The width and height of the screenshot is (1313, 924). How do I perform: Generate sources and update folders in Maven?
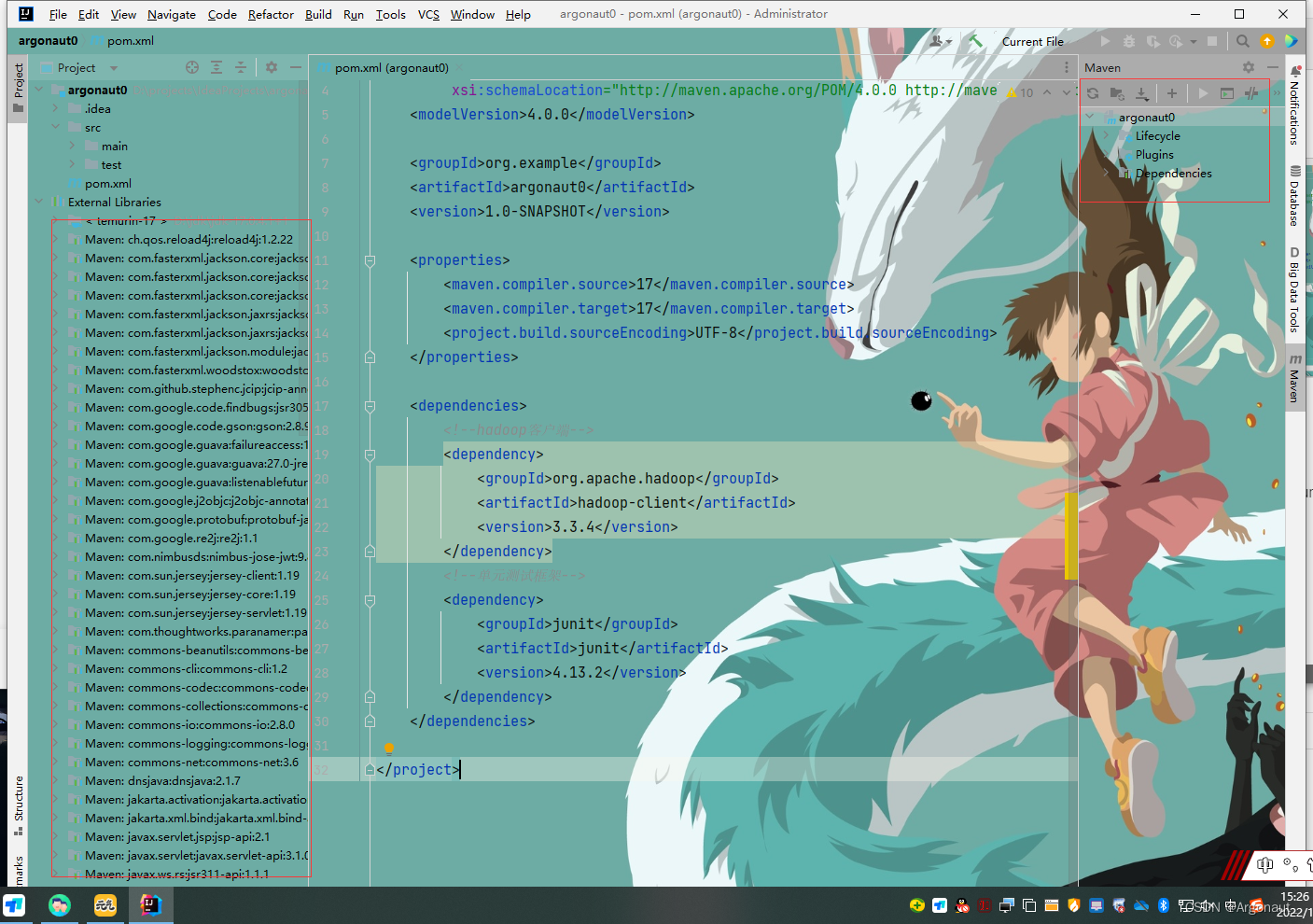(1117, 93)
